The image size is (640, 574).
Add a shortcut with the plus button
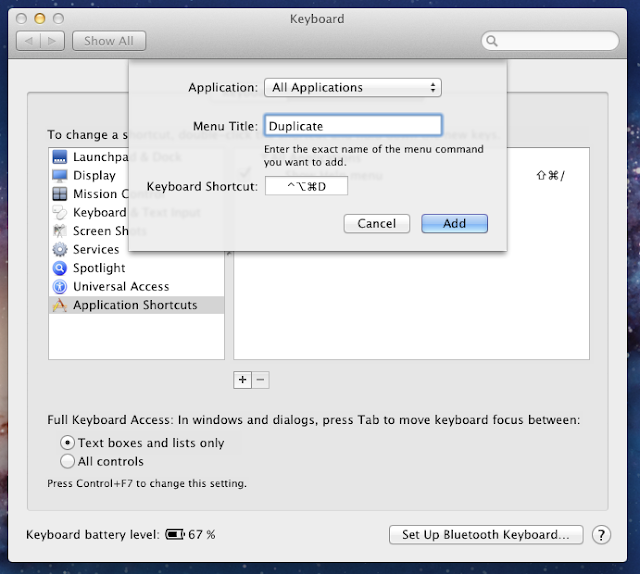coord(242,380)
